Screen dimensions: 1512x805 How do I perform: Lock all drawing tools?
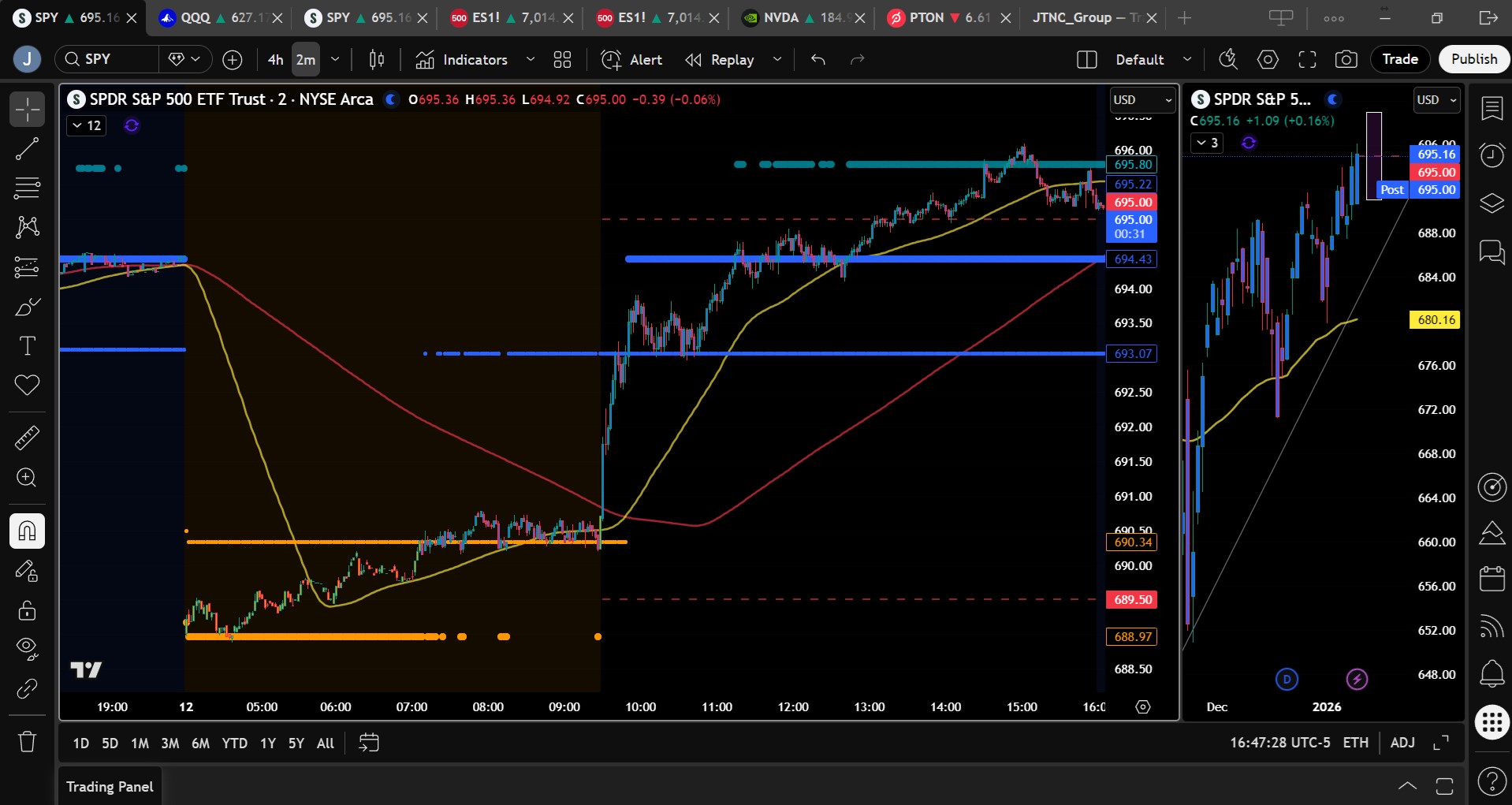click(27, 610)
